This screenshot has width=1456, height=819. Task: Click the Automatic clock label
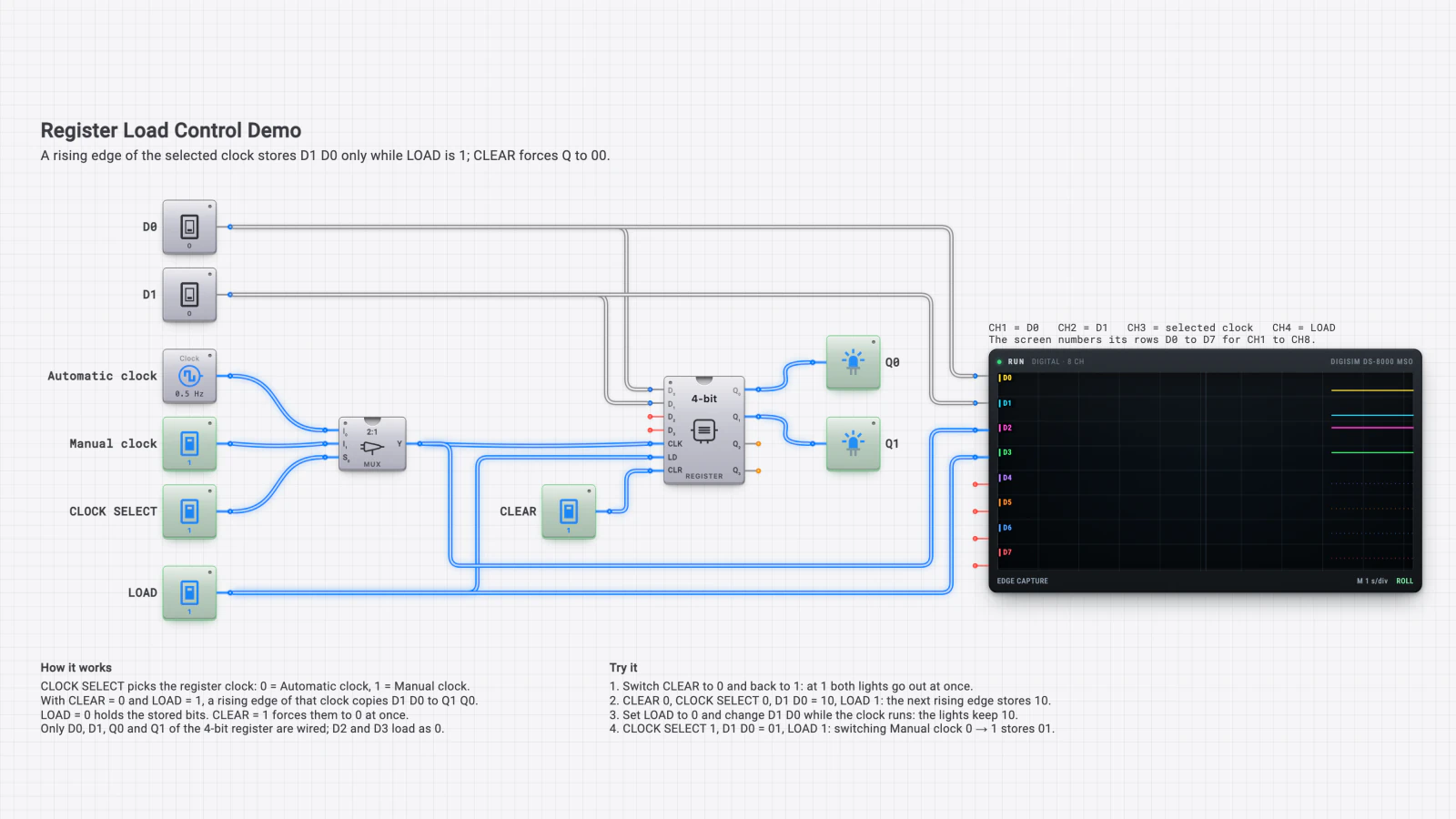click(x=102, y=376)
